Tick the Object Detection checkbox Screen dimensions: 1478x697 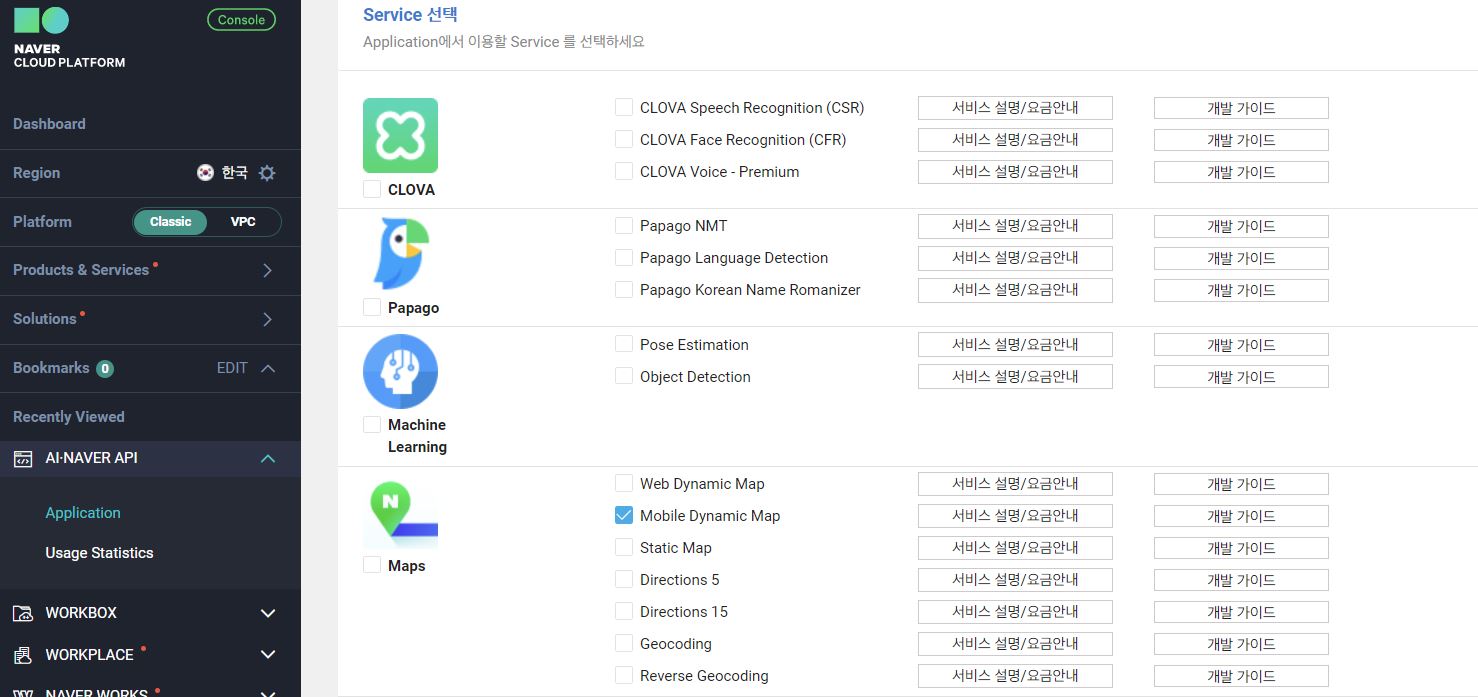tap(624, 376)
